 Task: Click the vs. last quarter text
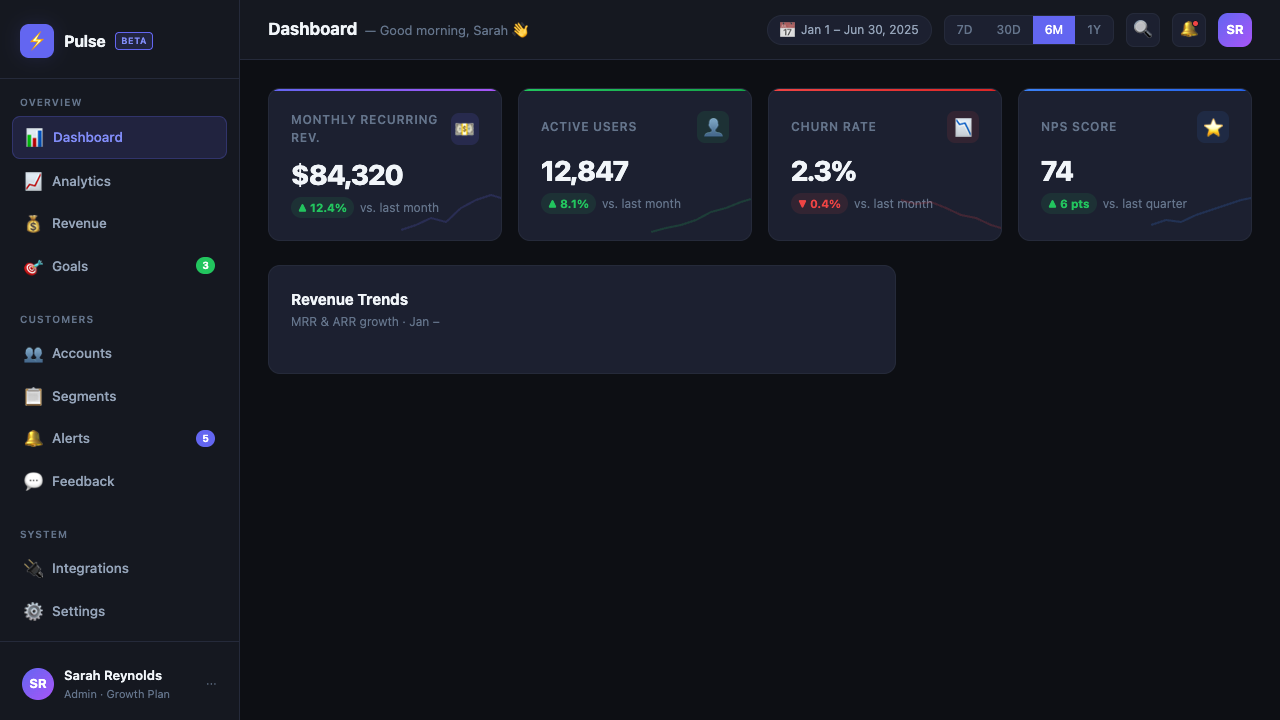pos(1145,204)
